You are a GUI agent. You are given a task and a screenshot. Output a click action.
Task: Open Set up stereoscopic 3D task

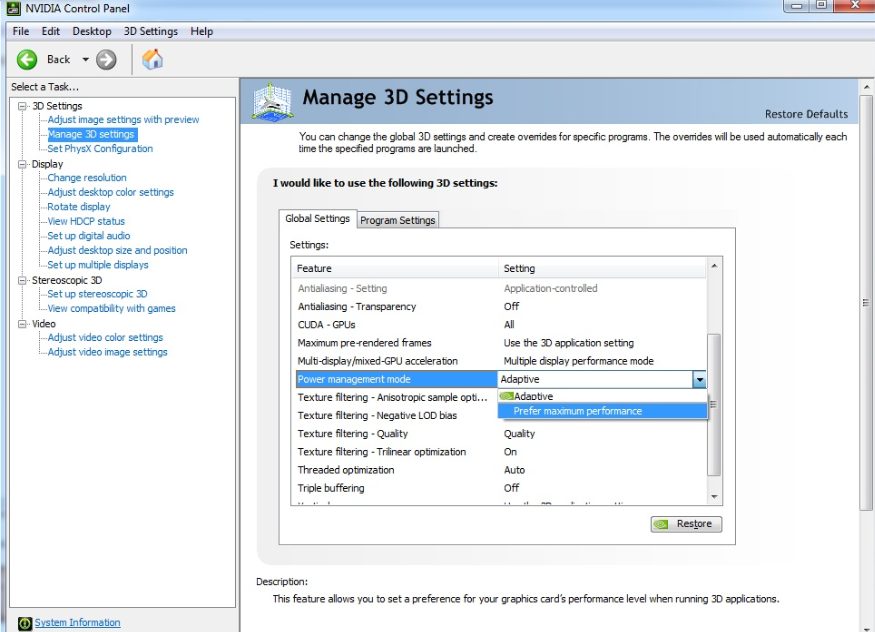pos(97,293)
